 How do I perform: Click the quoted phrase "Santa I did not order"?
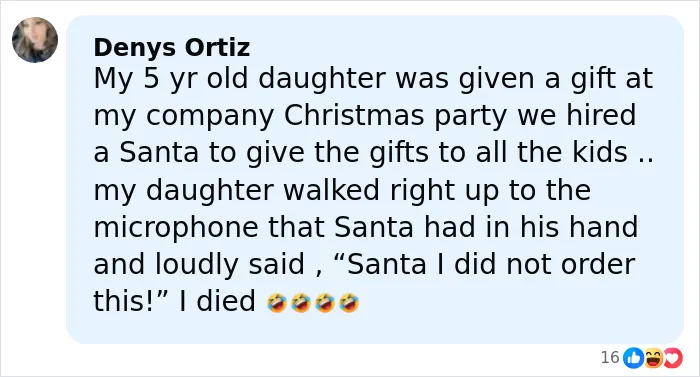click(491, 264)
